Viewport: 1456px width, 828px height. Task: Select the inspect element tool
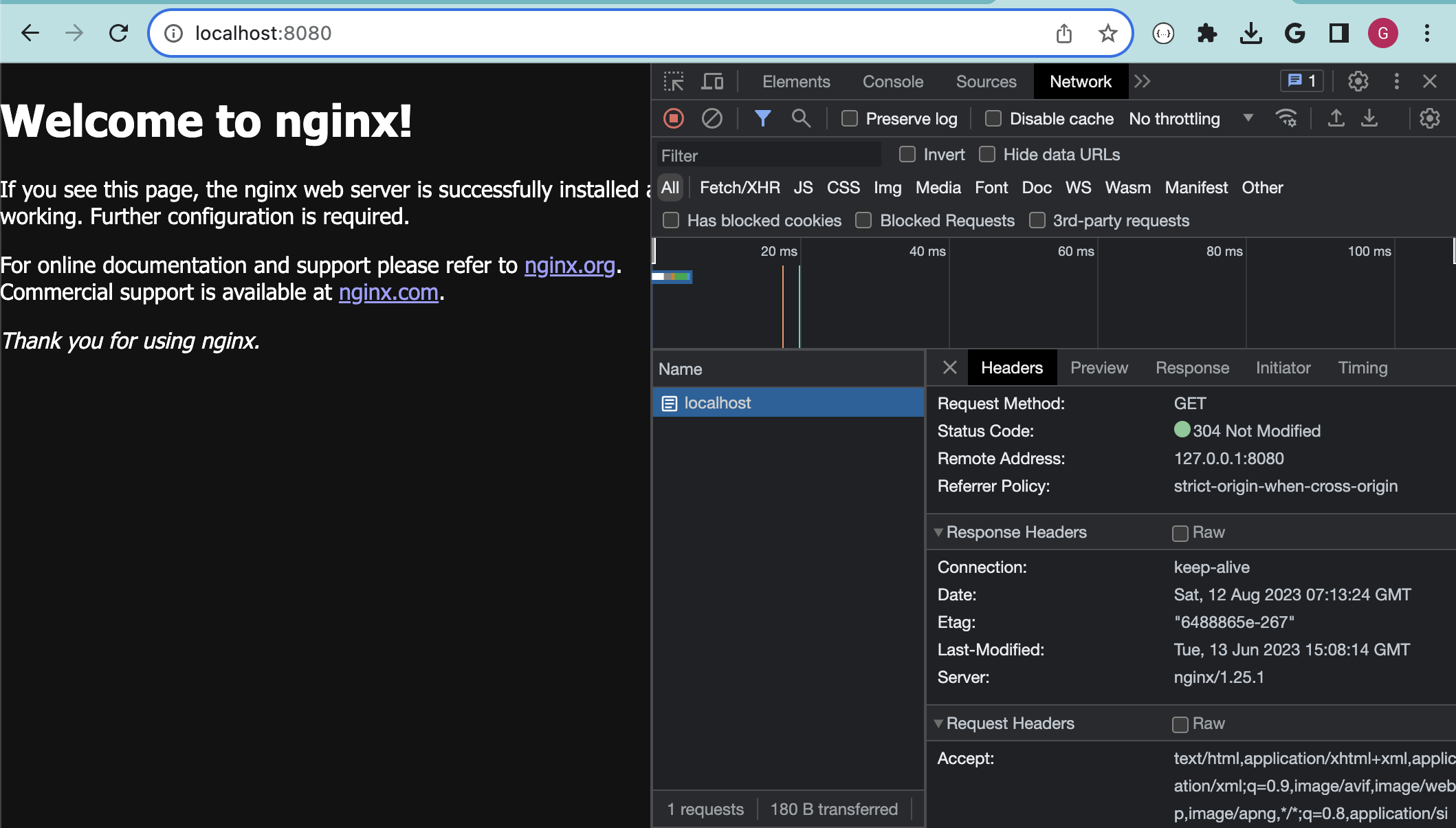pyautogui.click(x=674, y=81)
